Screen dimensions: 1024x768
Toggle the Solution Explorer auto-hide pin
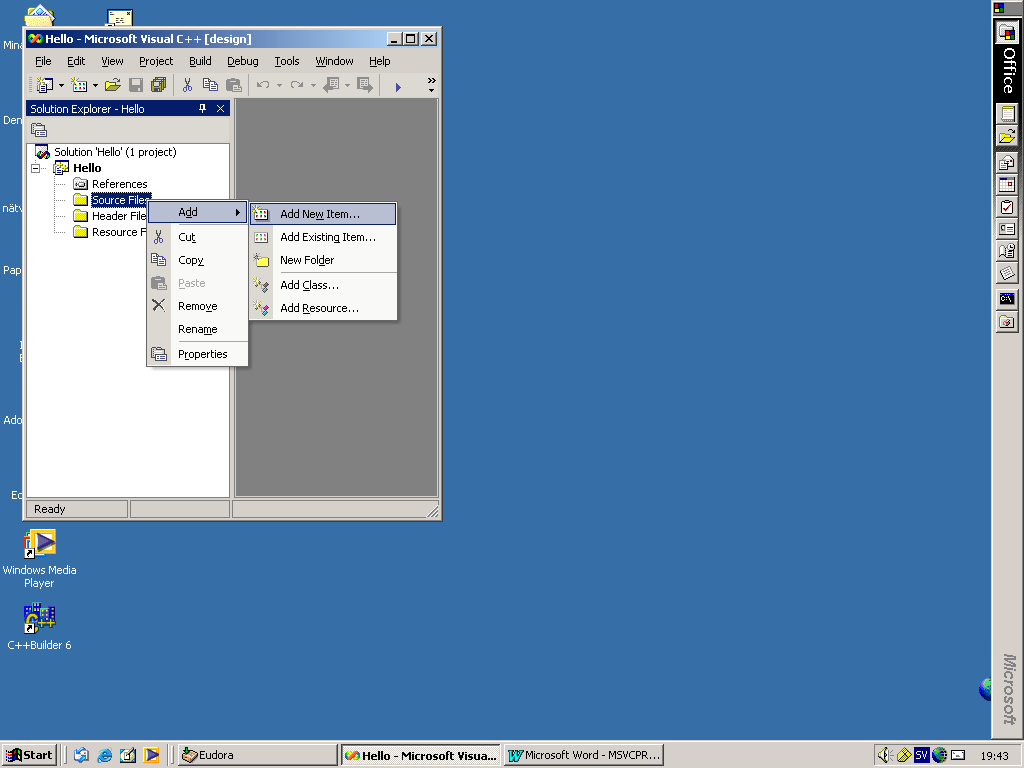(202, 108)
